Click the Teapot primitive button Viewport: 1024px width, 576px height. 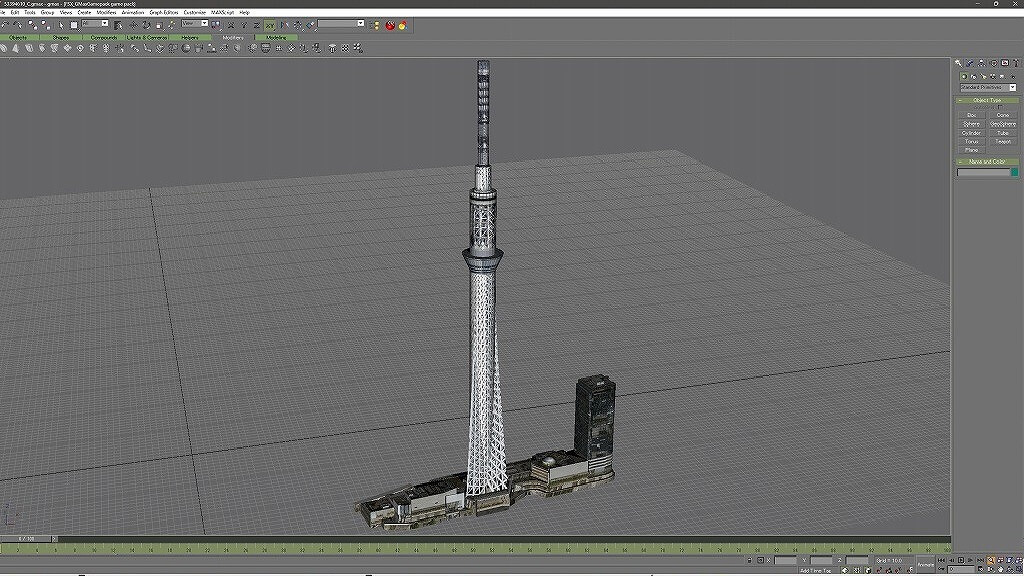[x=1002, y=141]
